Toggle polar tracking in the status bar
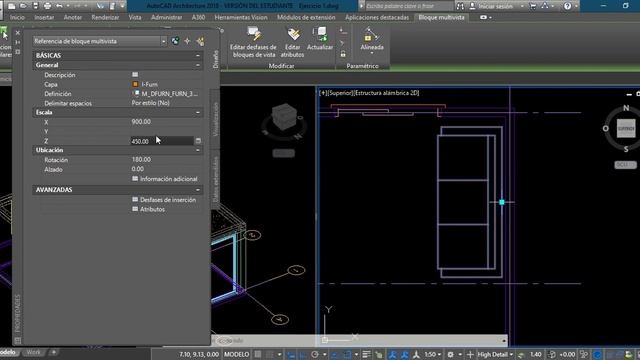Image resolution: width=640 pixels, height=360 pixels. [x=315, y=354]
